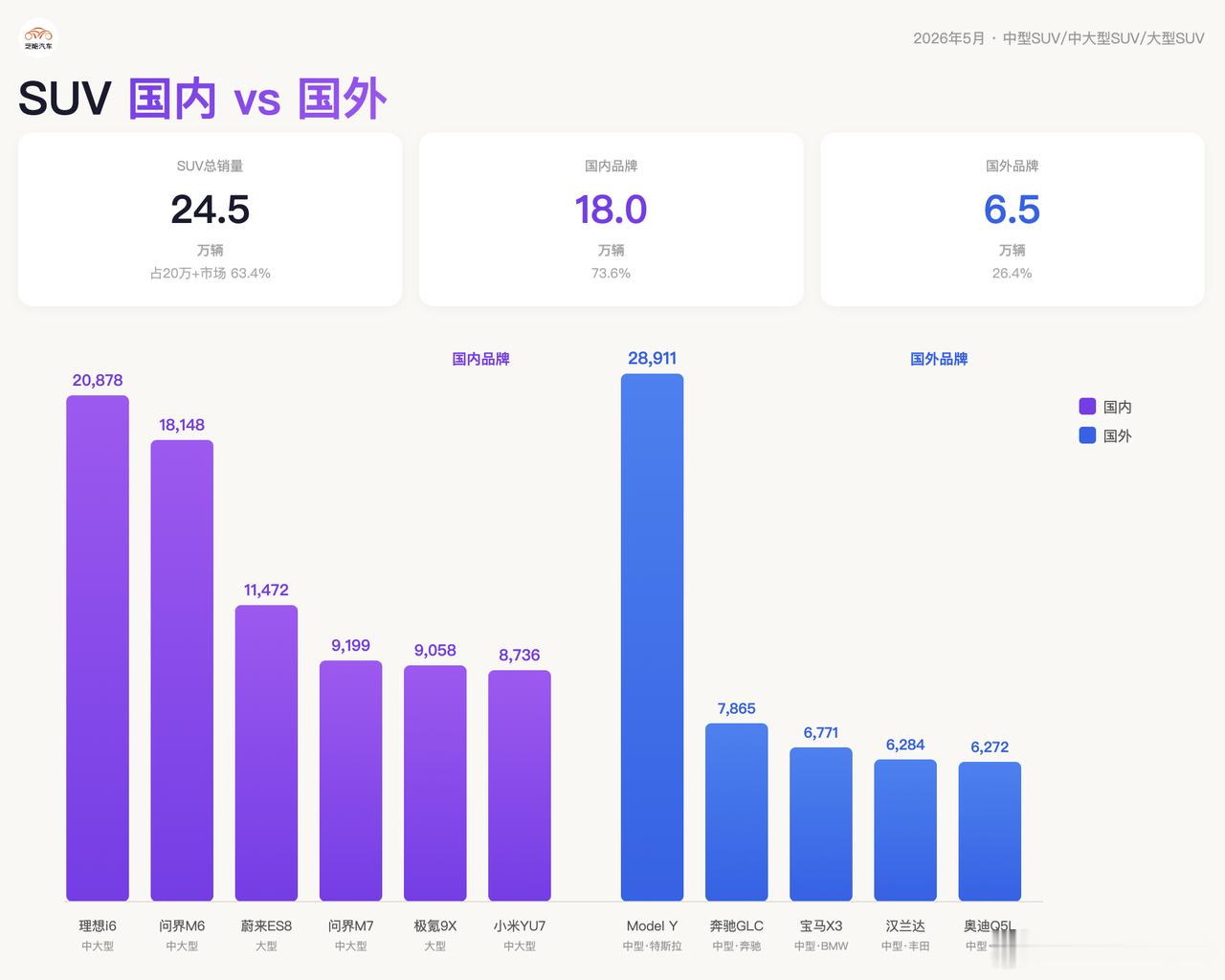Image resolution: width=1225 pixels, height=980 pixels.
Task: Click the 中型·奔驰 sublabel
Action: click(737, 946)
